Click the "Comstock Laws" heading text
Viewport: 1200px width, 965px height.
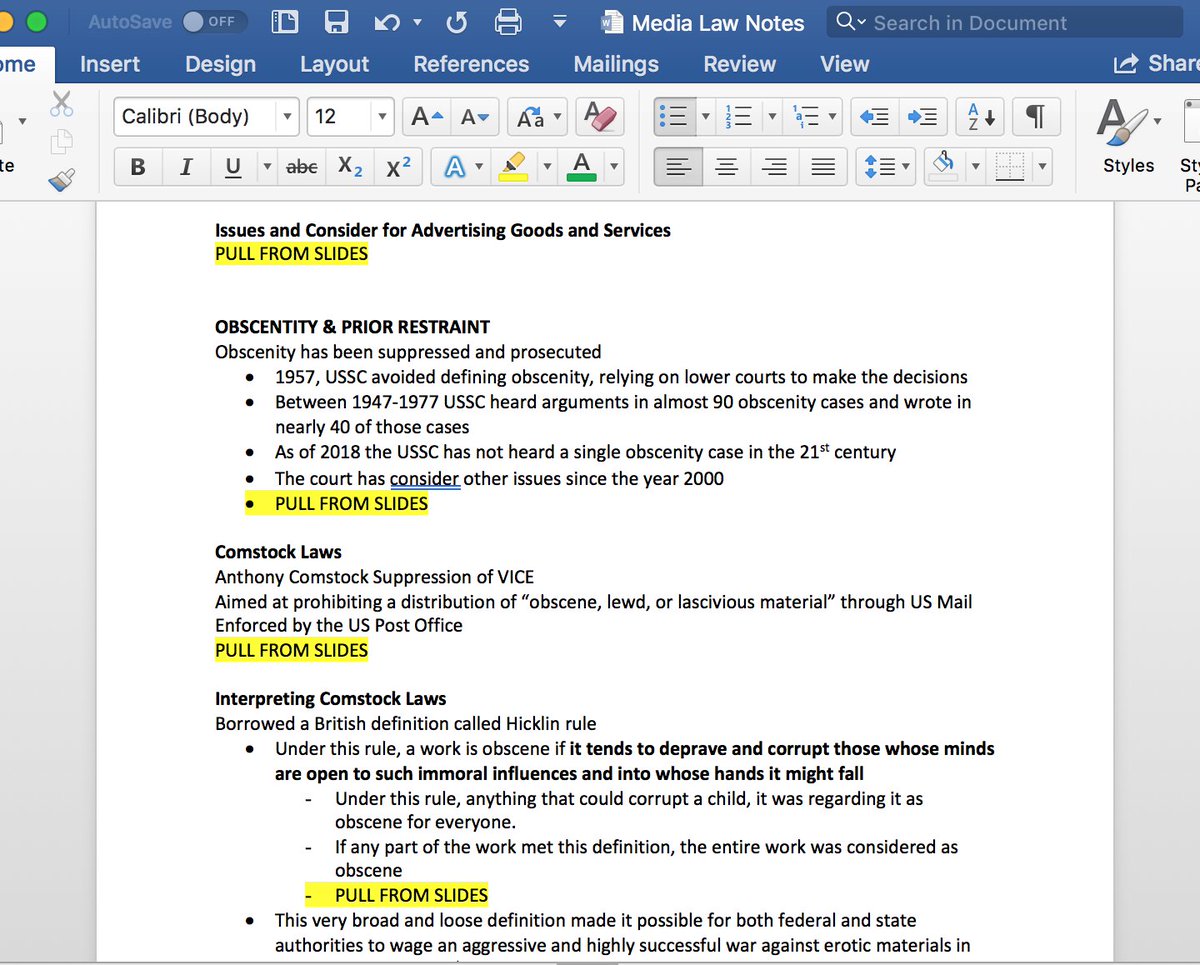278,552
